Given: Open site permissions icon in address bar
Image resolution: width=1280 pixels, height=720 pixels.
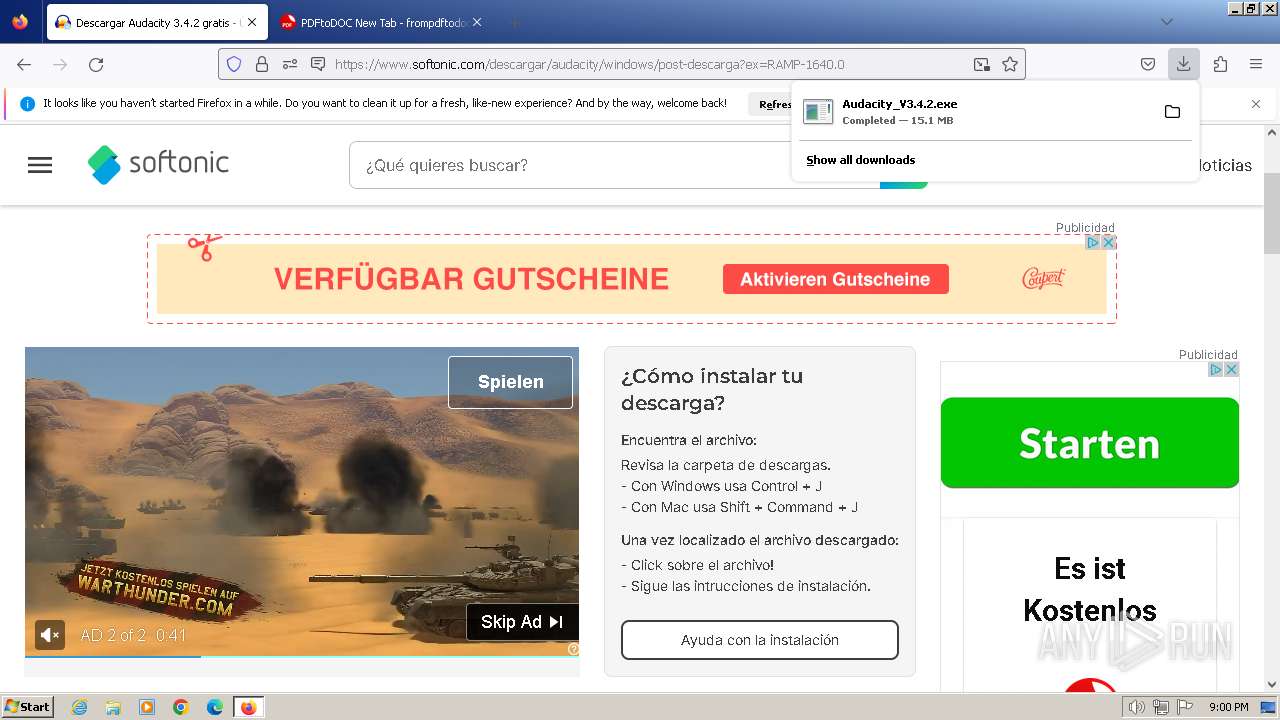Looking at the screenshot, I should pos(290,64).
